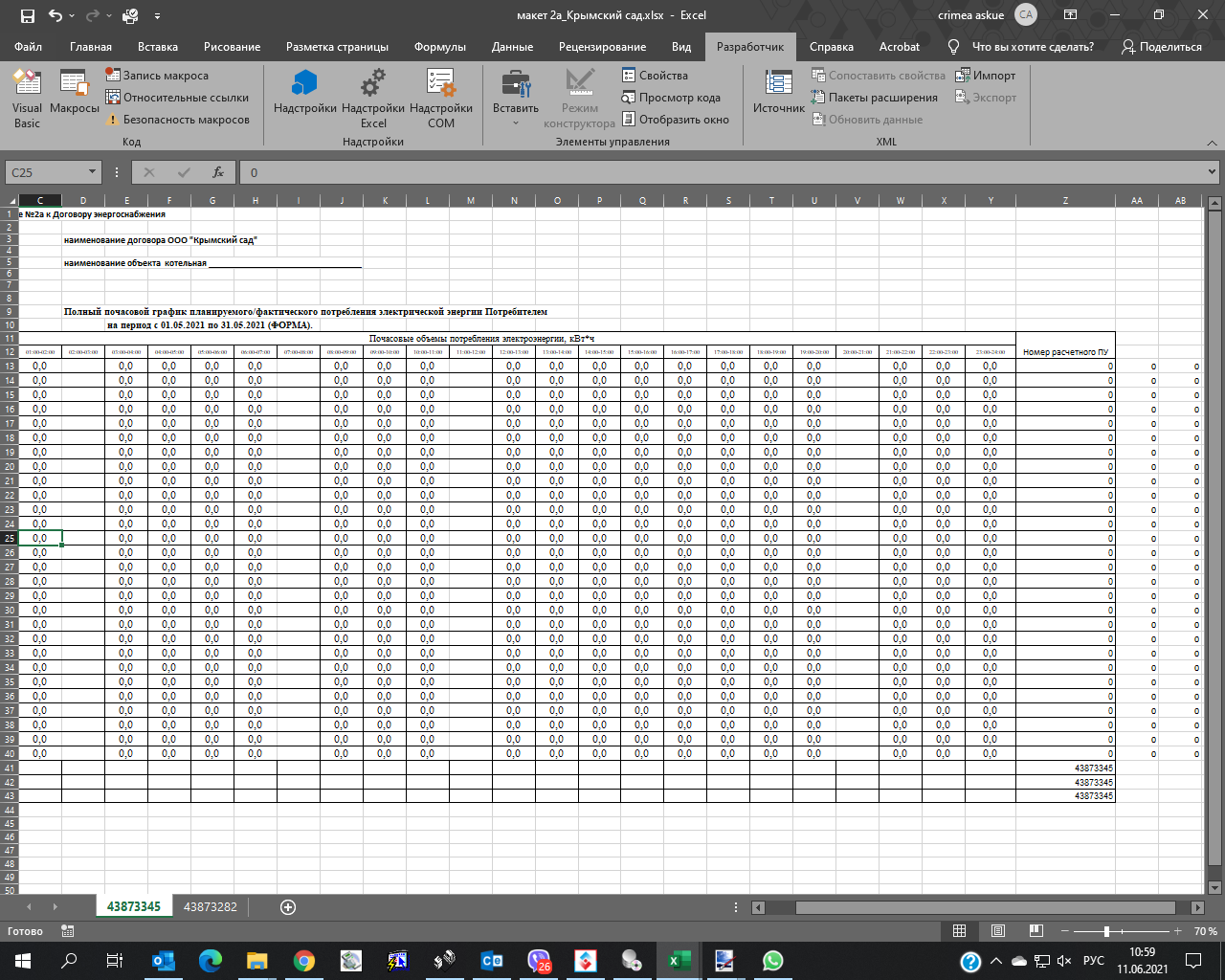Select row 25 header
Screen dimensions: 1225x980
(x=10, y=538)
